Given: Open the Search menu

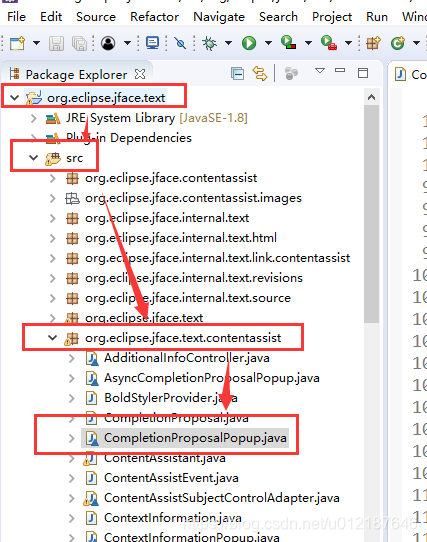Looking at the screenshot, I should [x=278, y=17].
